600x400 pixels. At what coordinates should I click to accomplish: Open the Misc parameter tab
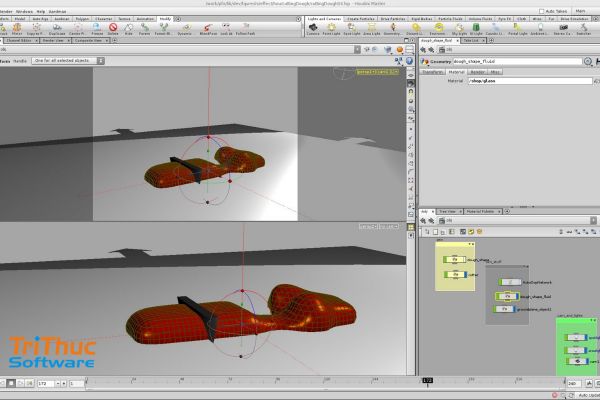495,72
